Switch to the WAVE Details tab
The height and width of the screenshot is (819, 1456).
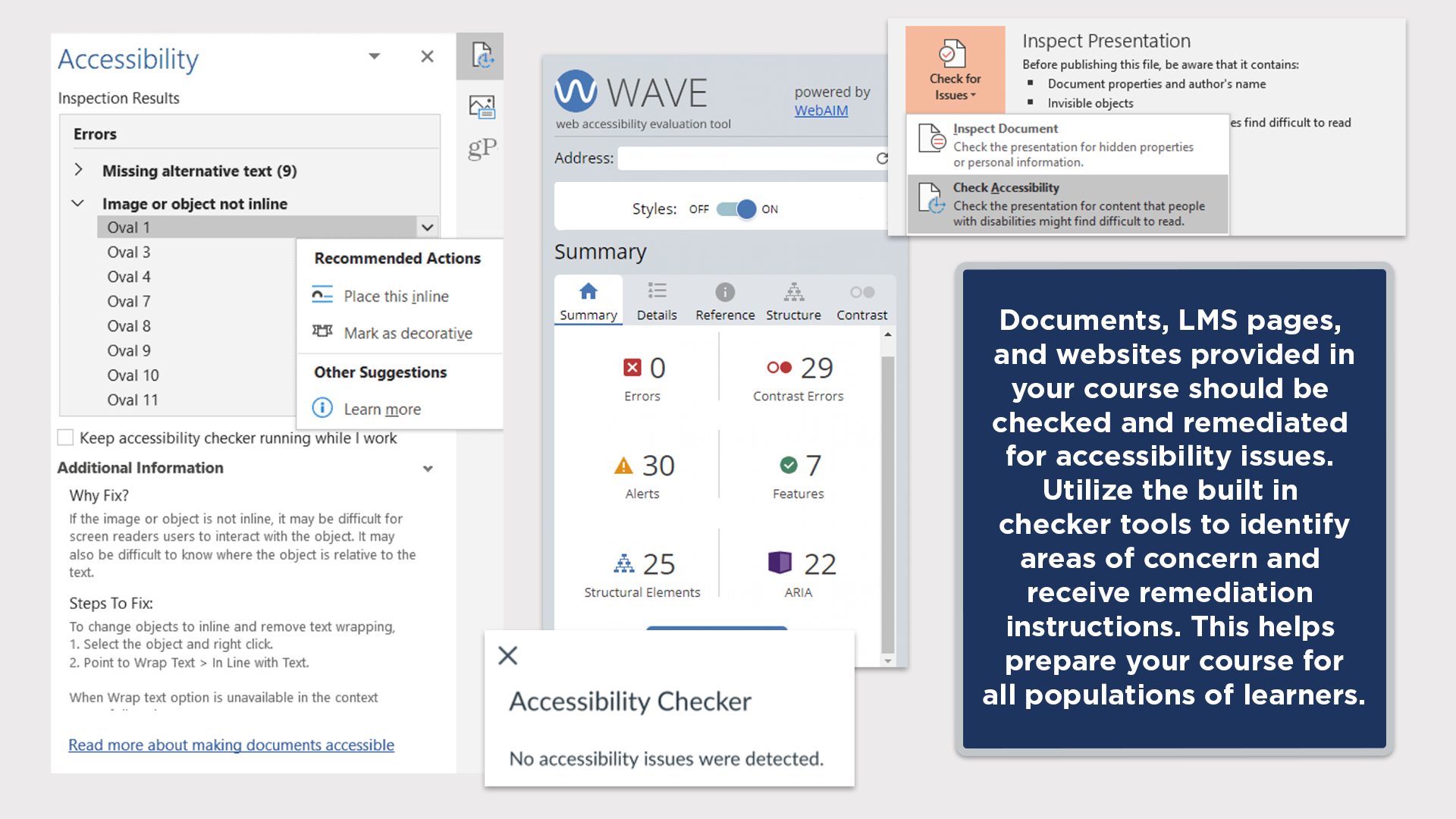[x=657, y=301]
